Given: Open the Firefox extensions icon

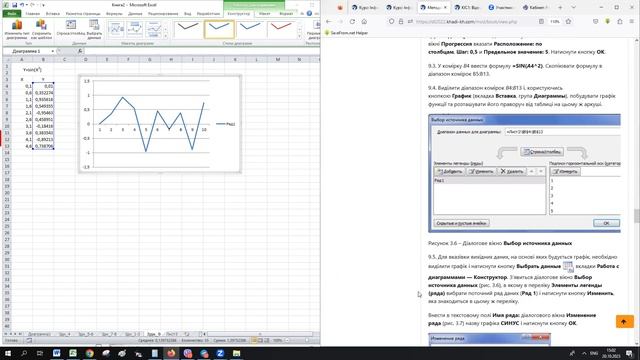Looking at the screenshot, I should [620, 21].
